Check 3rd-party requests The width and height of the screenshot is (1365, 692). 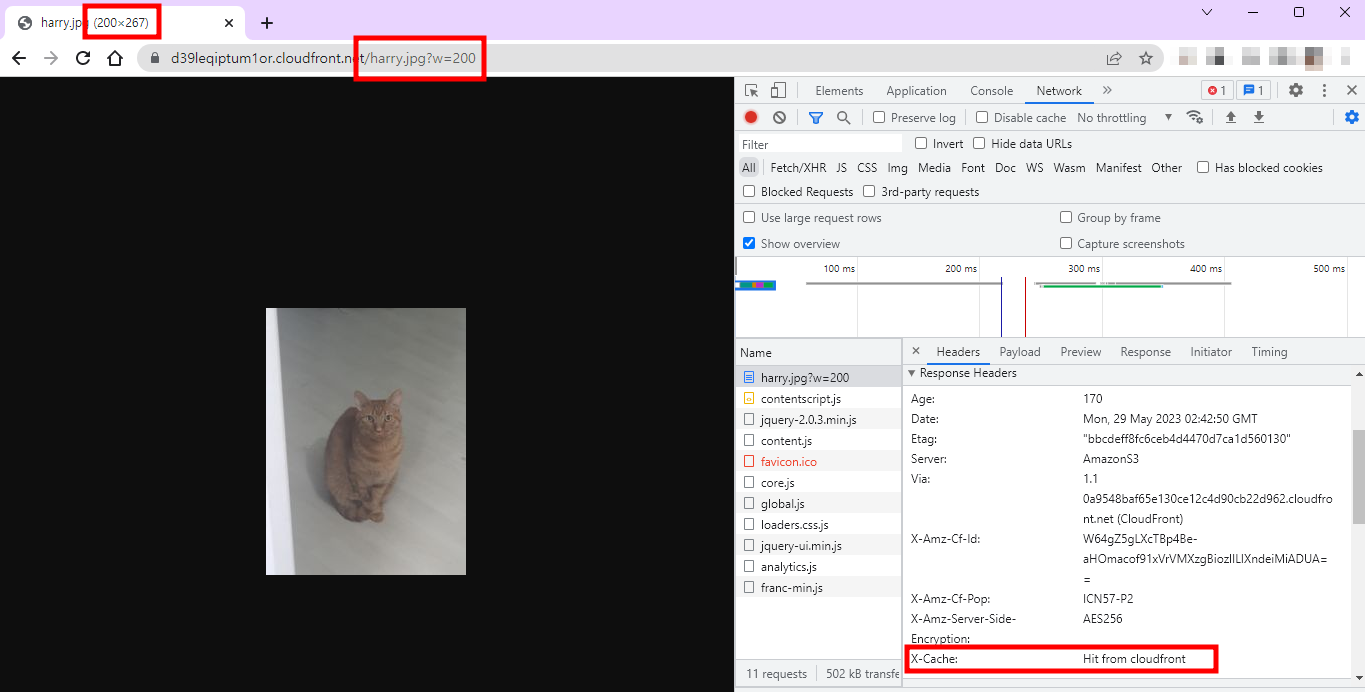(869, 191)
